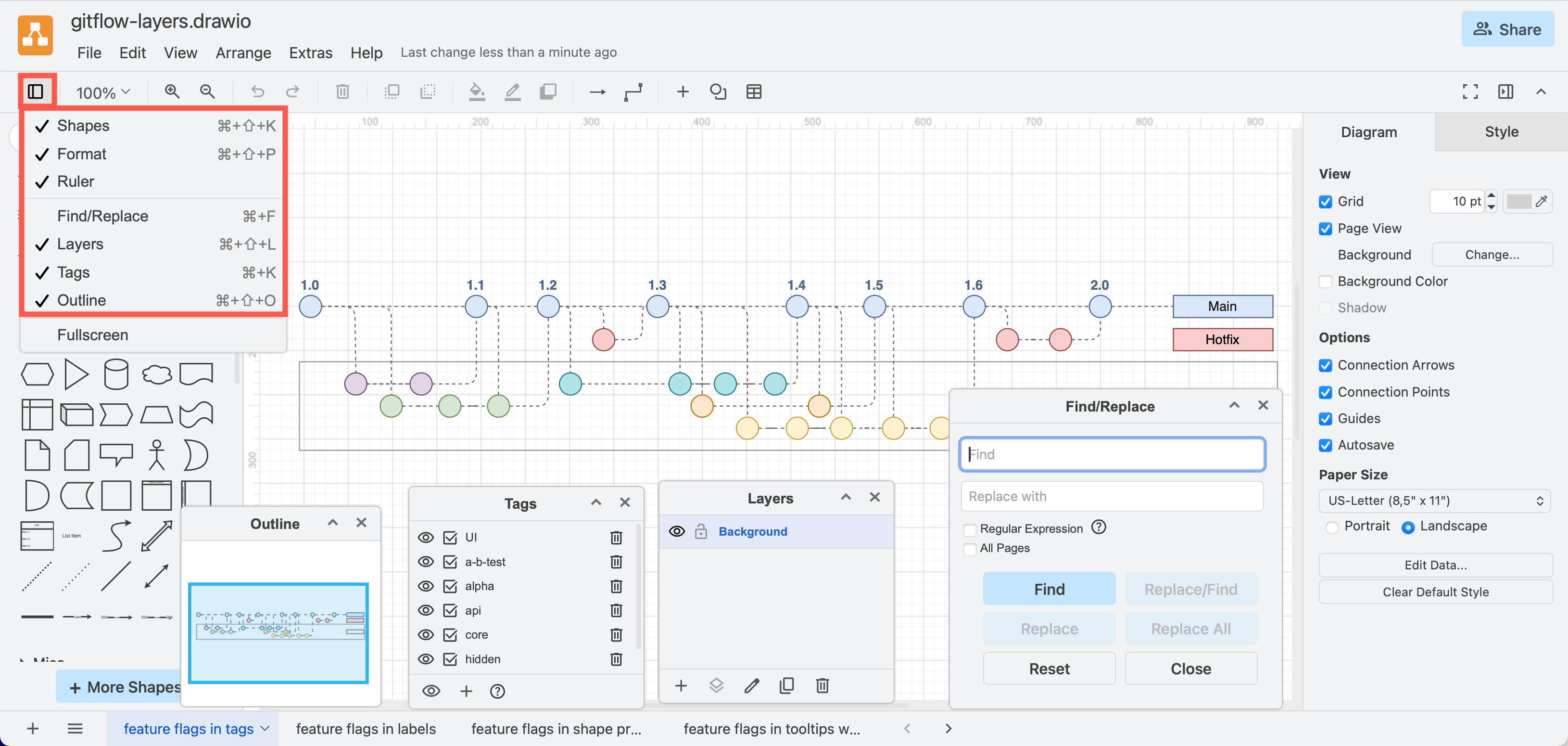
Task: Hide the alpha tag with its eye toggle
Action: [426, 586]
